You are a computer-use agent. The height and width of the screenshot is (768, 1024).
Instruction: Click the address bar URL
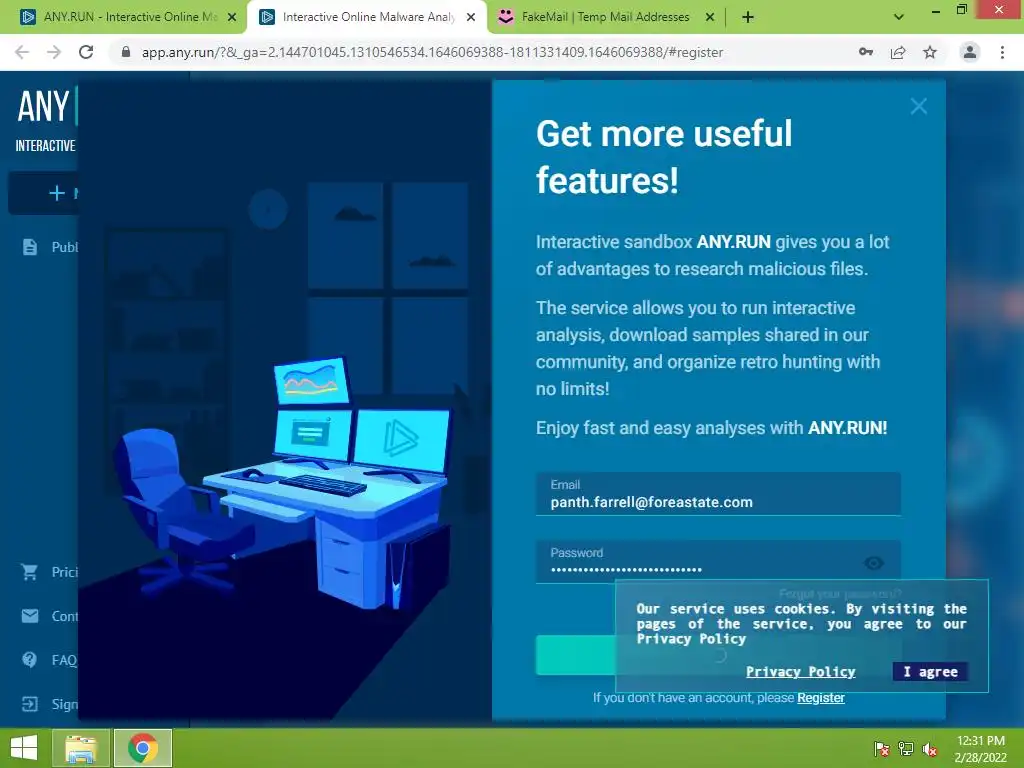432,52
